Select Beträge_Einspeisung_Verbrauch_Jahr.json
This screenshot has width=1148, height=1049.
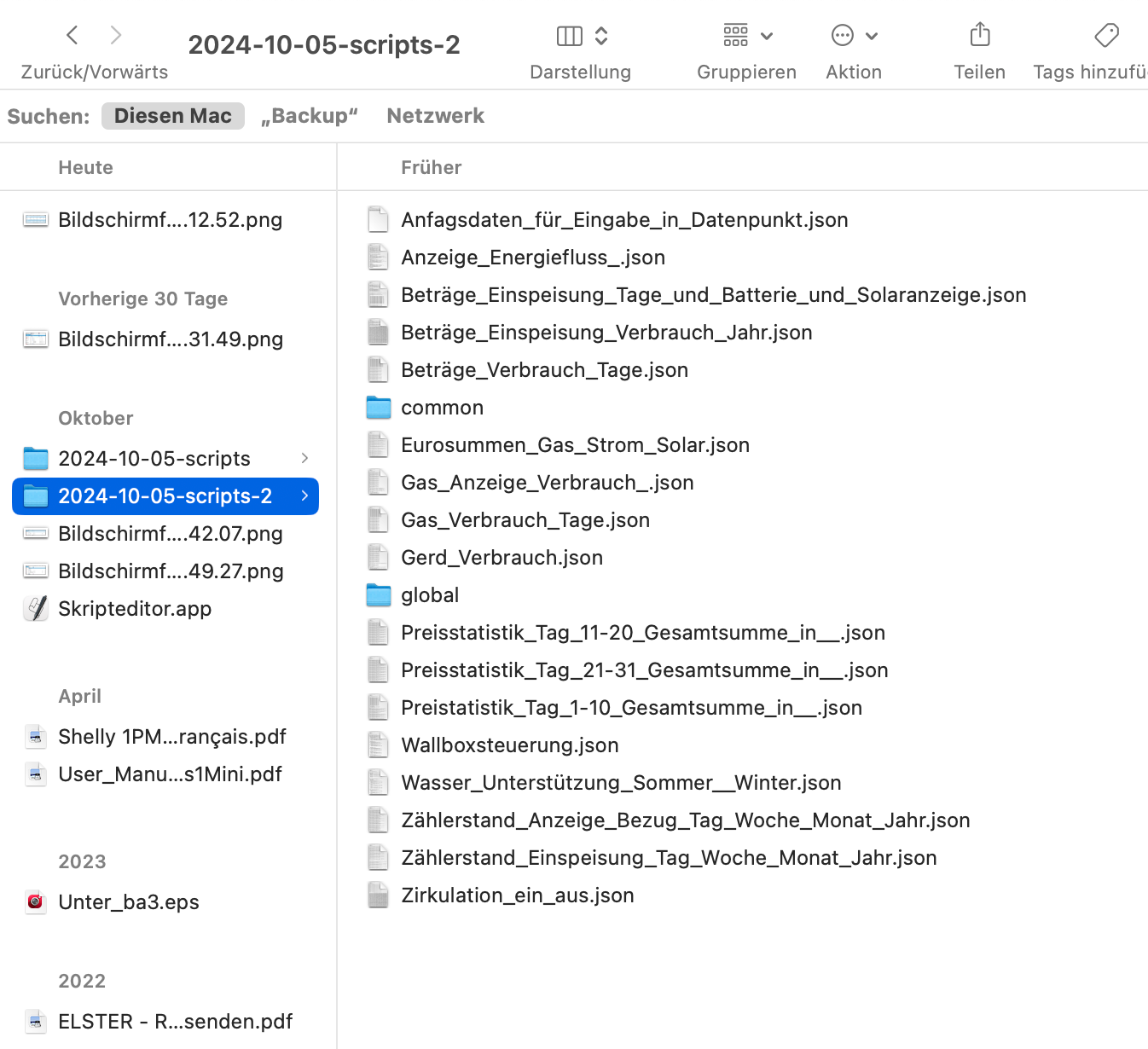click(606, 333)
